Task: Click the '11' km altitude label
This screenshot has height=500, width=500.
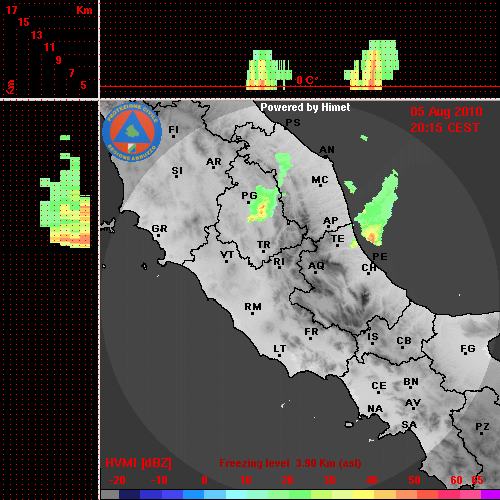Action: [49, 47]
